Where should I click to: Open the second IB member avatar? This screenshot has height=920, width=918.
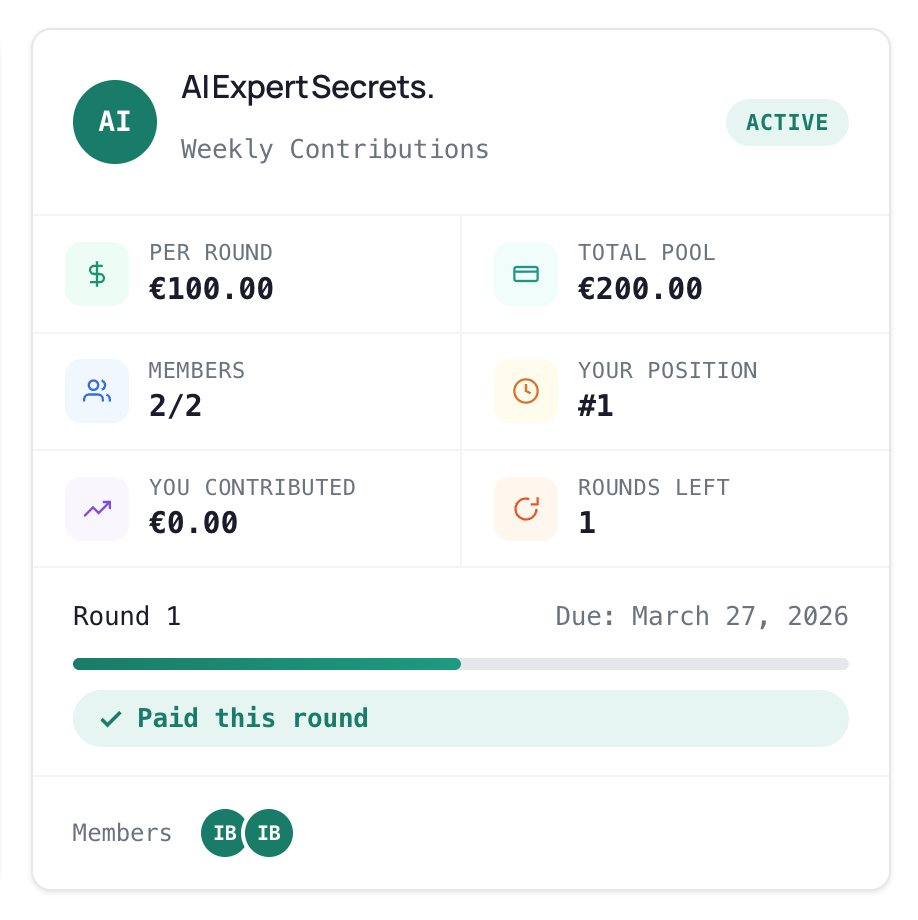coord(269,833)
